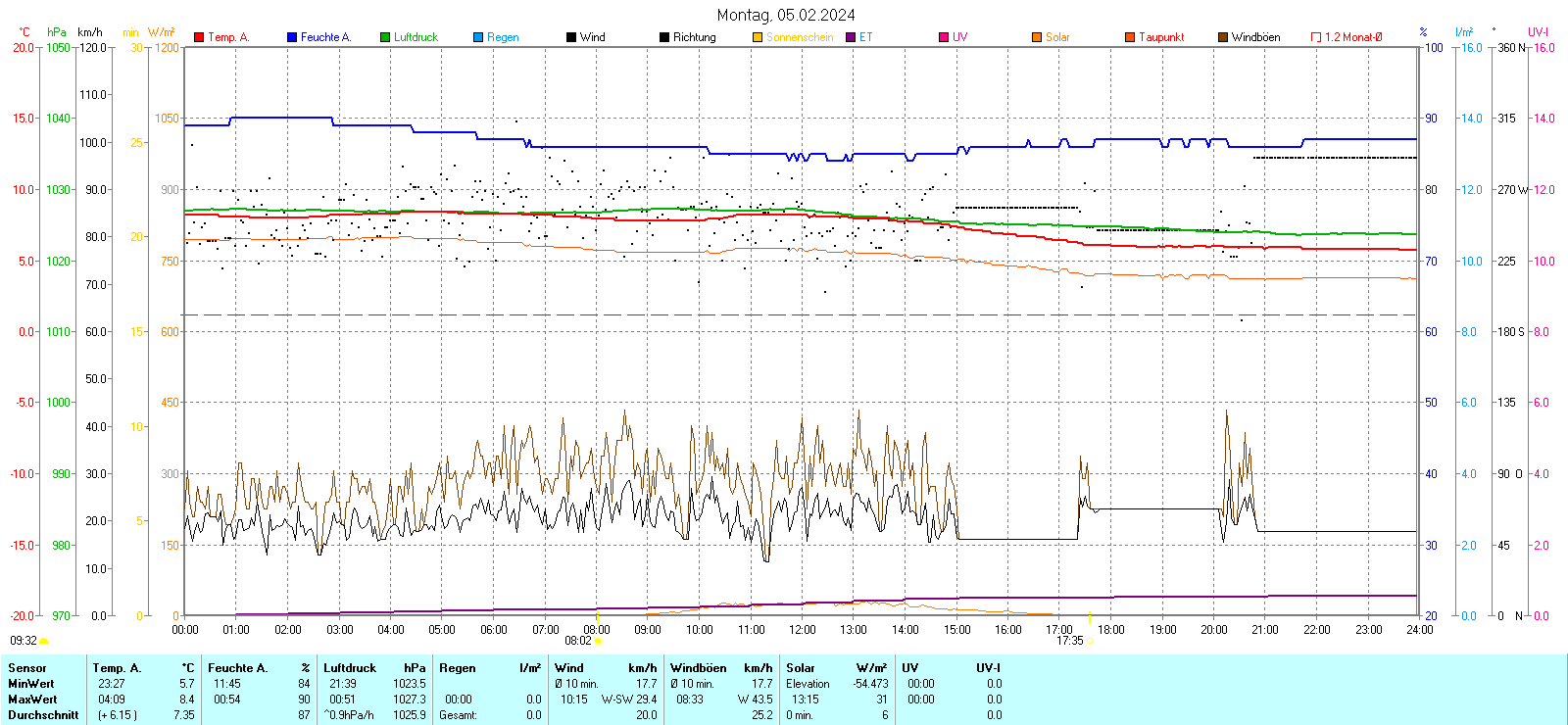Click the sun icon next to 09:32
This screenshot has height=725, width=1568.
click(43, 641)
